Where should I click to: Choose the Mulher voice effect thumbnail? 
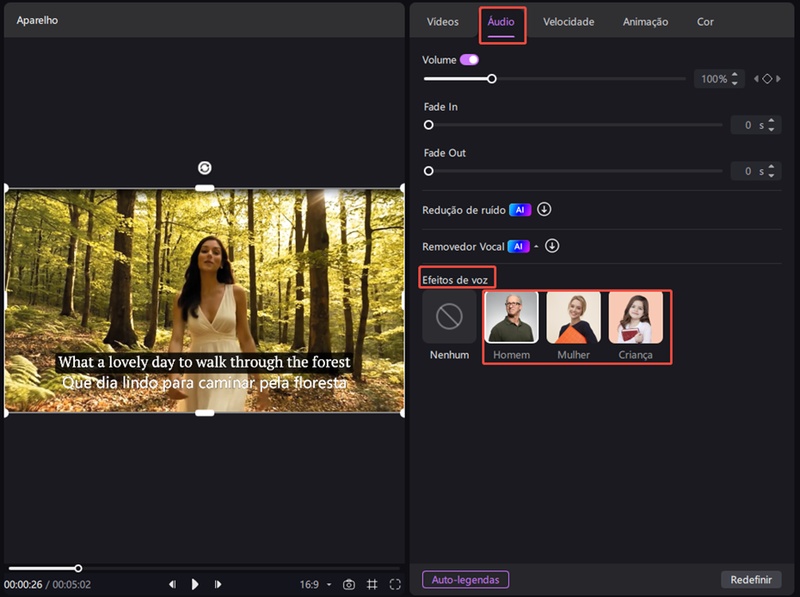tap(573, 318)
